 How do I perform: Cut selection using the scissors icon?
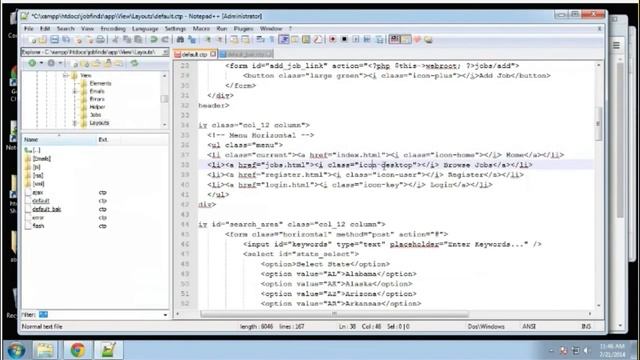(115, 40)
